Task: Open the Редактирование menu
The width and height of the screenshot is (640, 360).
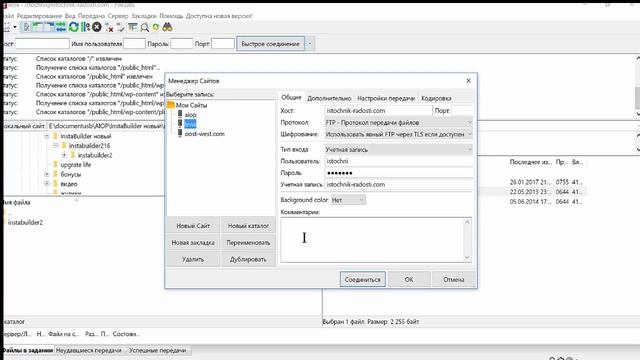Action: pos(39,16)
